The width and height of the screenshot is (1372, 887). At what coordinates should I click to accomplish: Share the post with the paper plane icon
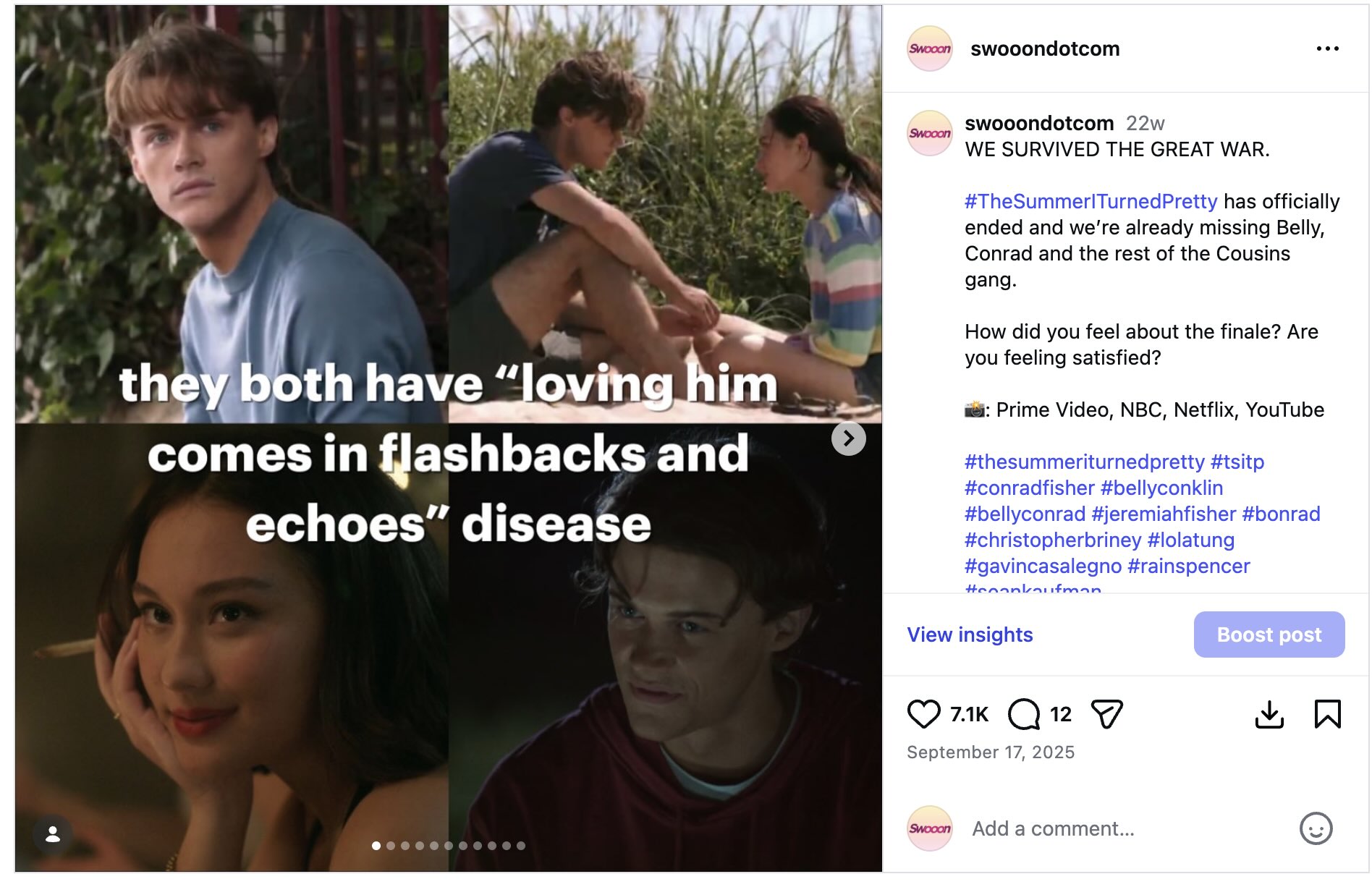coord(1106,714)
